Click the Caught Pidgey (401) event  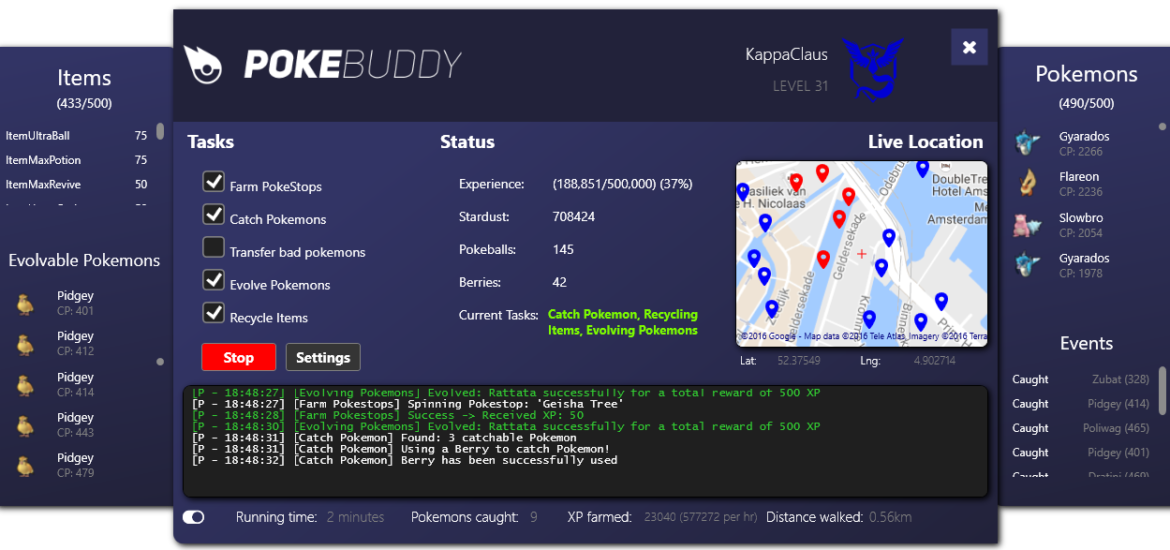pyautogui.click(x=1080, y=452)
